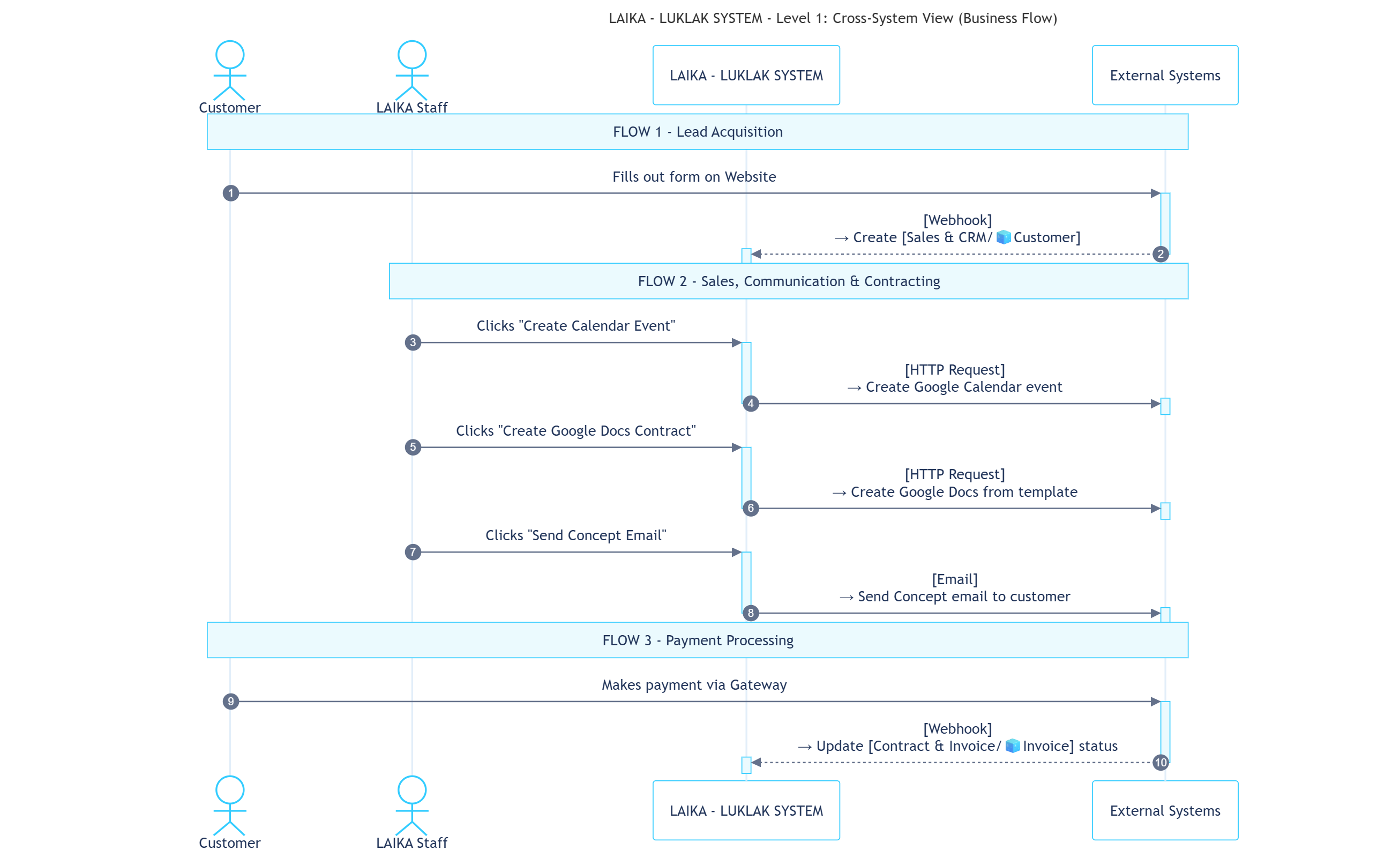Click the label Clicks "Create Calendar Event"
The width and height of the screenshot is (1400, 850).
[x=575, y=326]
